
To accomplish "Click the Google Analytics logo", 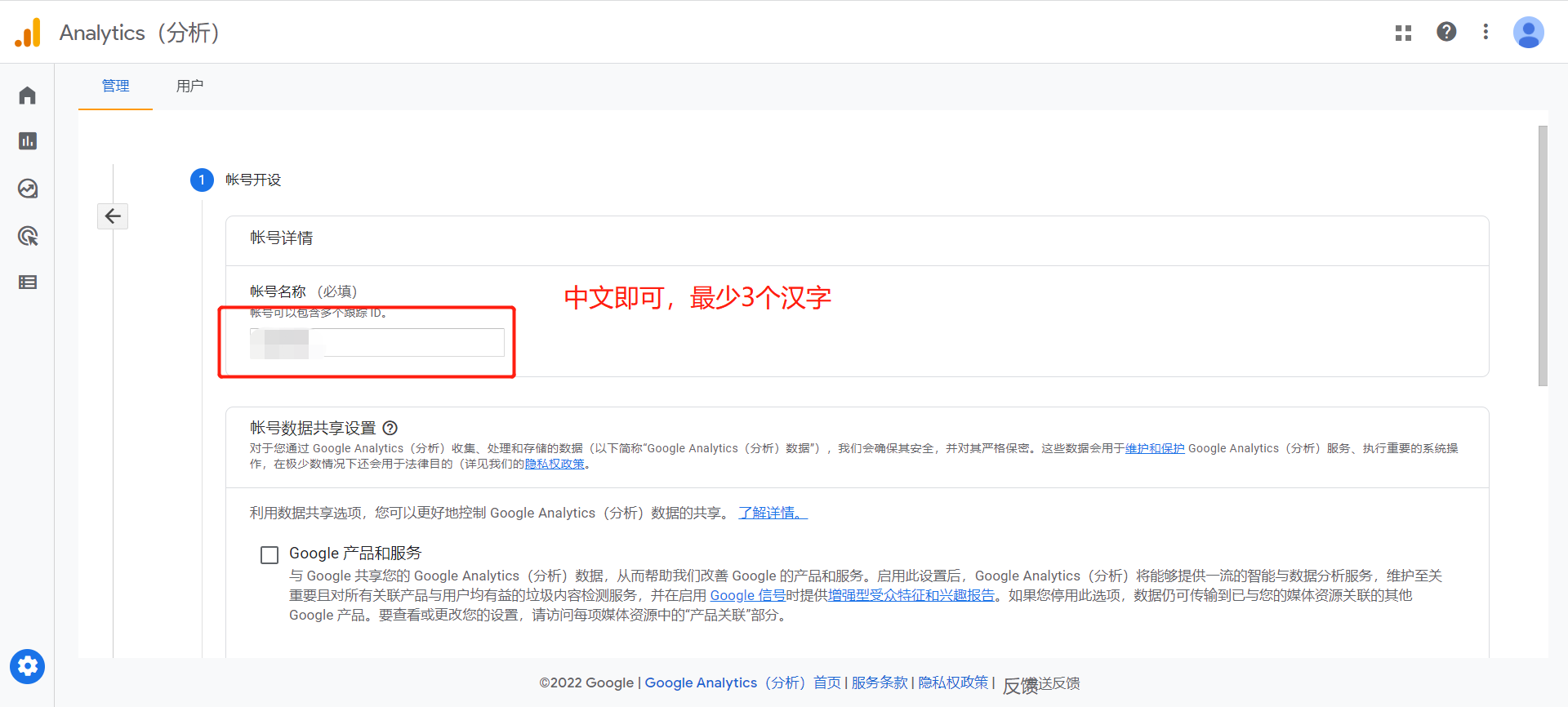I will pos(28,33).
